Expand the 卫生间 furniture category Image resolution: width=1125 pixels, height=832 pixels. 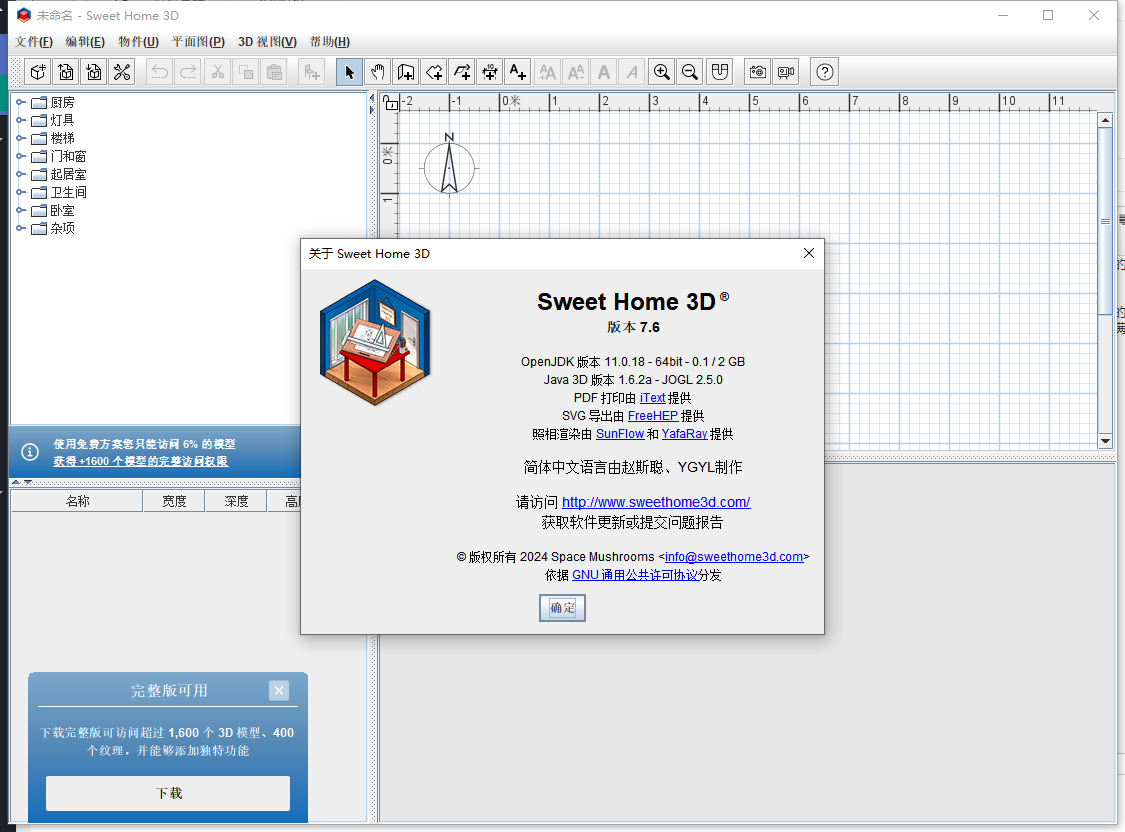[21, 192]
